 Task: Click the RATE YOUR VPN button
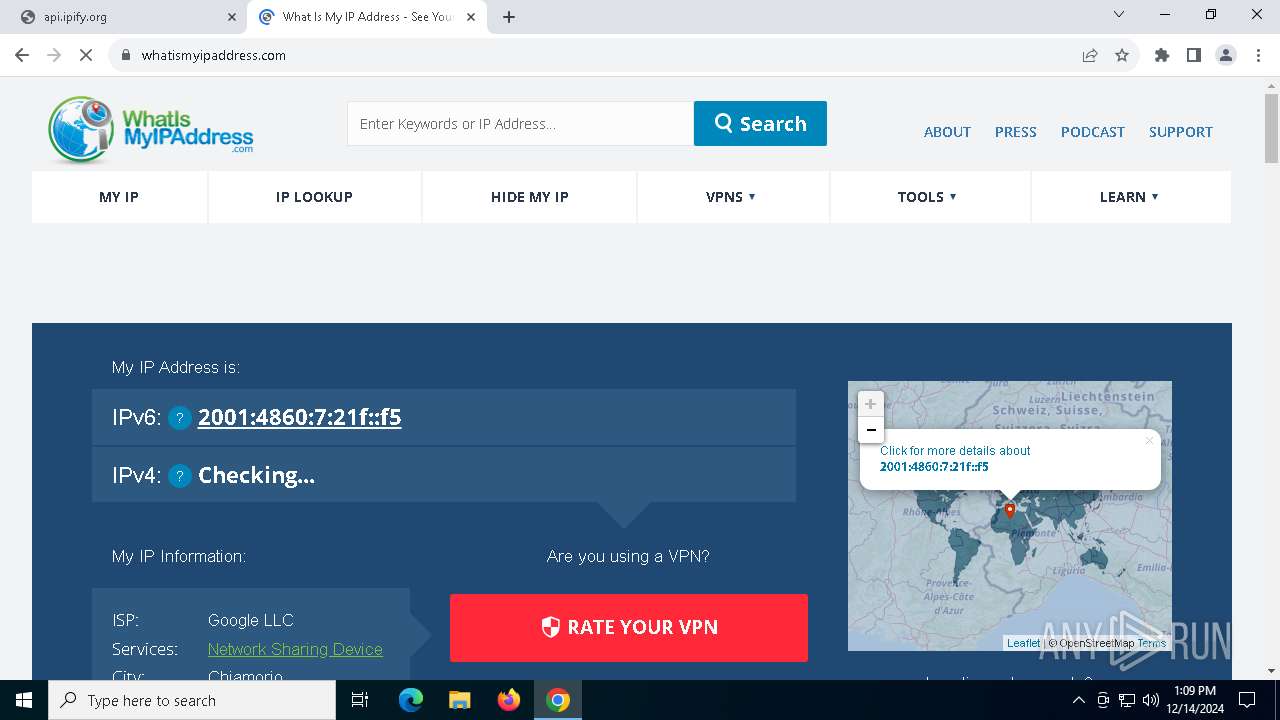[628, 627]
